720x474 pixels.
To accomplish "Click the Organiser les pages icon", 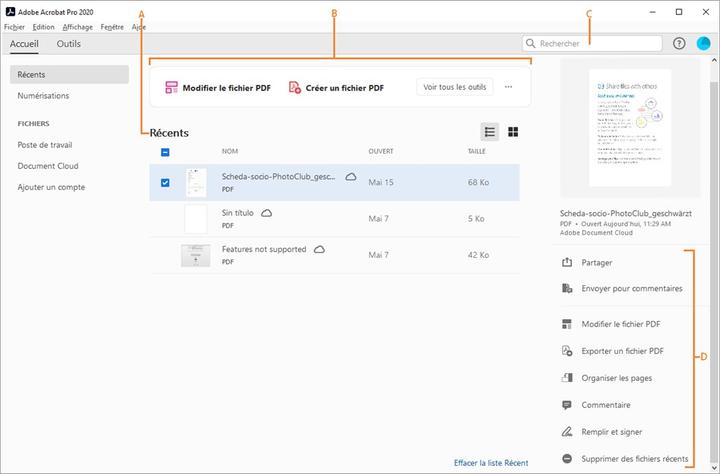I will (x=567, y=378).
